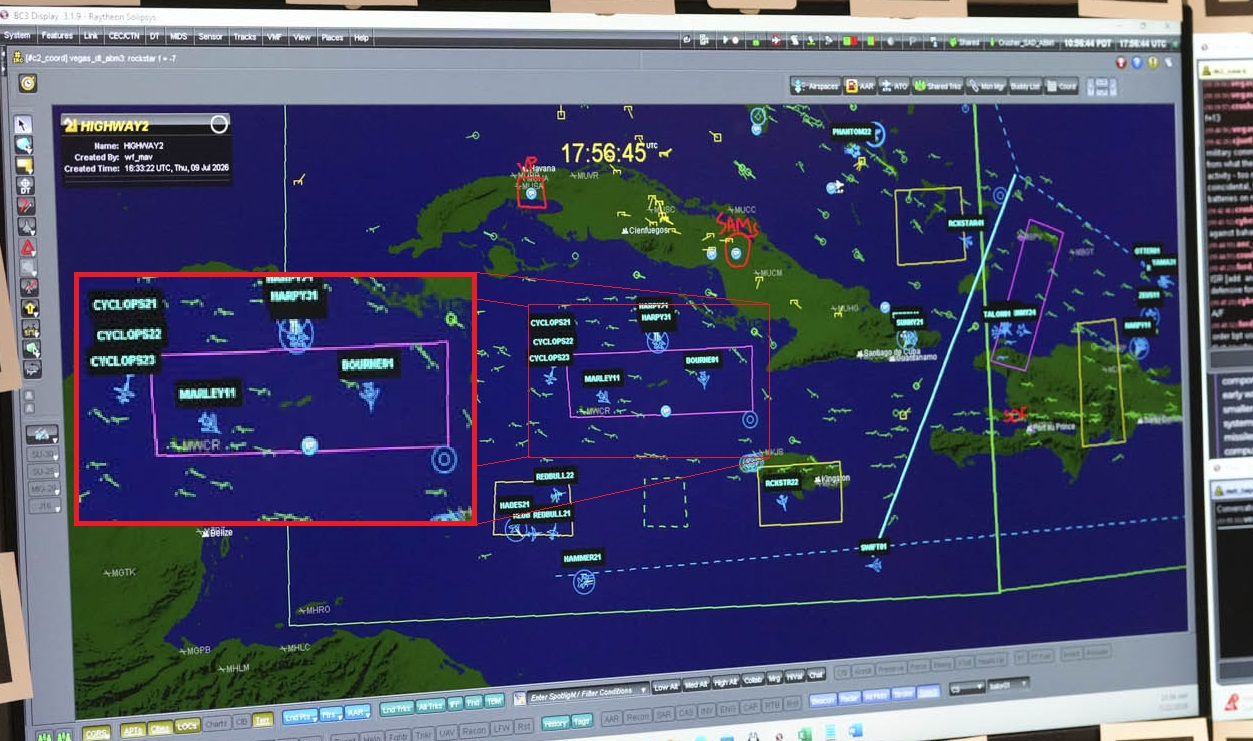Viewport: 1253px width, 741px height.
Task: Click the Havana label on the map
Action: click(543, 169)
